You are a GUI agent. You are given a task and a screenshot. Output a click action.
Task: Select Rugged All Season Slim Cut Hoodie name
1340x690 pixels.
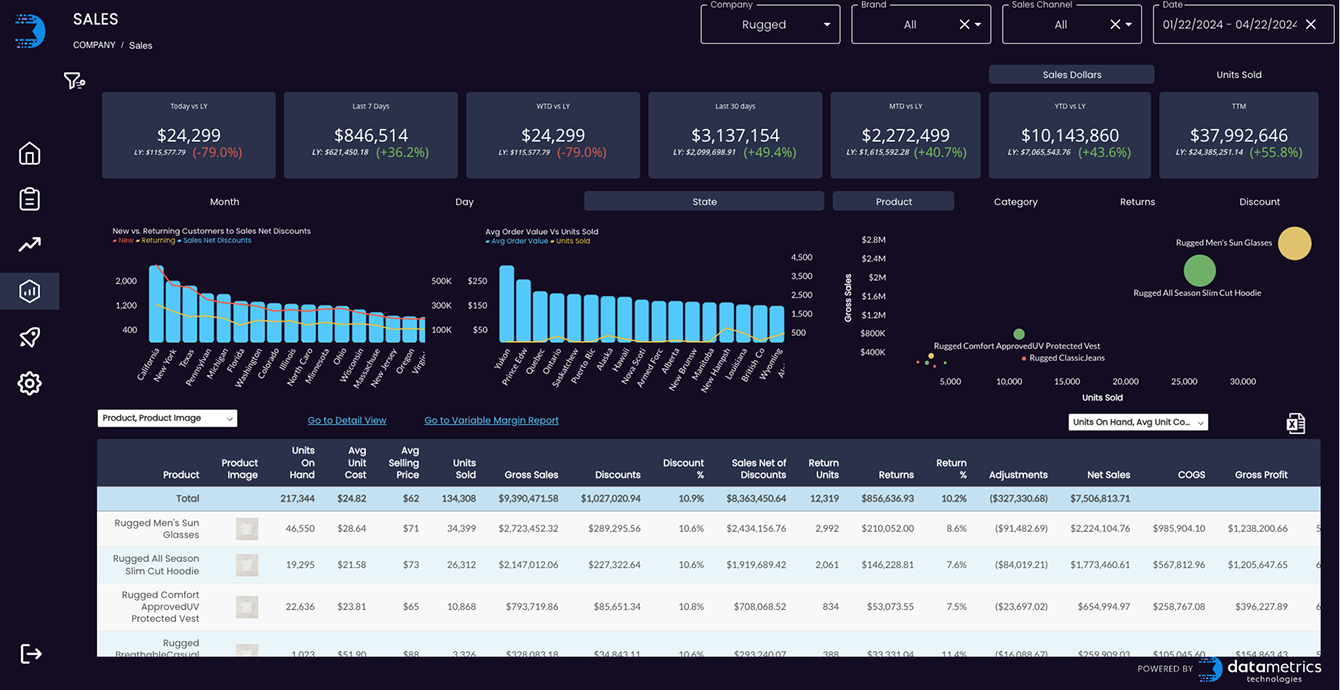coord(155,565)
